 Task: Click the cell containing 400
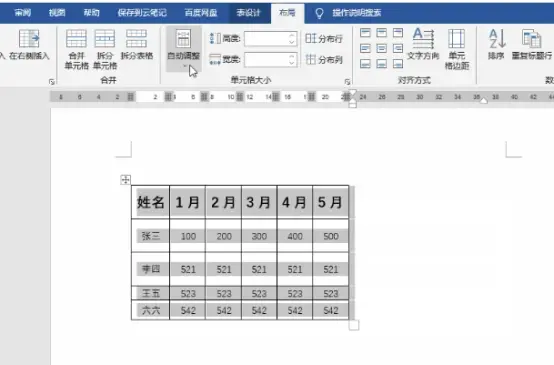pyautogui.click(x=295, y=236)
